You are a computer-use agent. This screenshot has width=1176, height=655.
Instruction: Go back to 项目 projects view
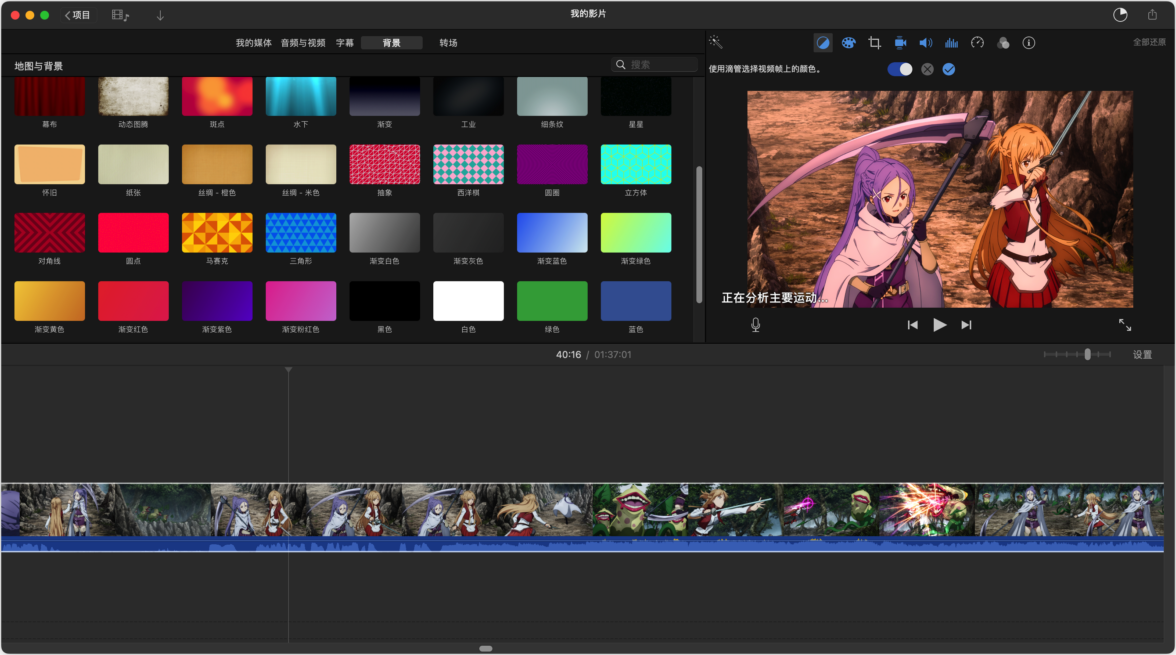77,15
